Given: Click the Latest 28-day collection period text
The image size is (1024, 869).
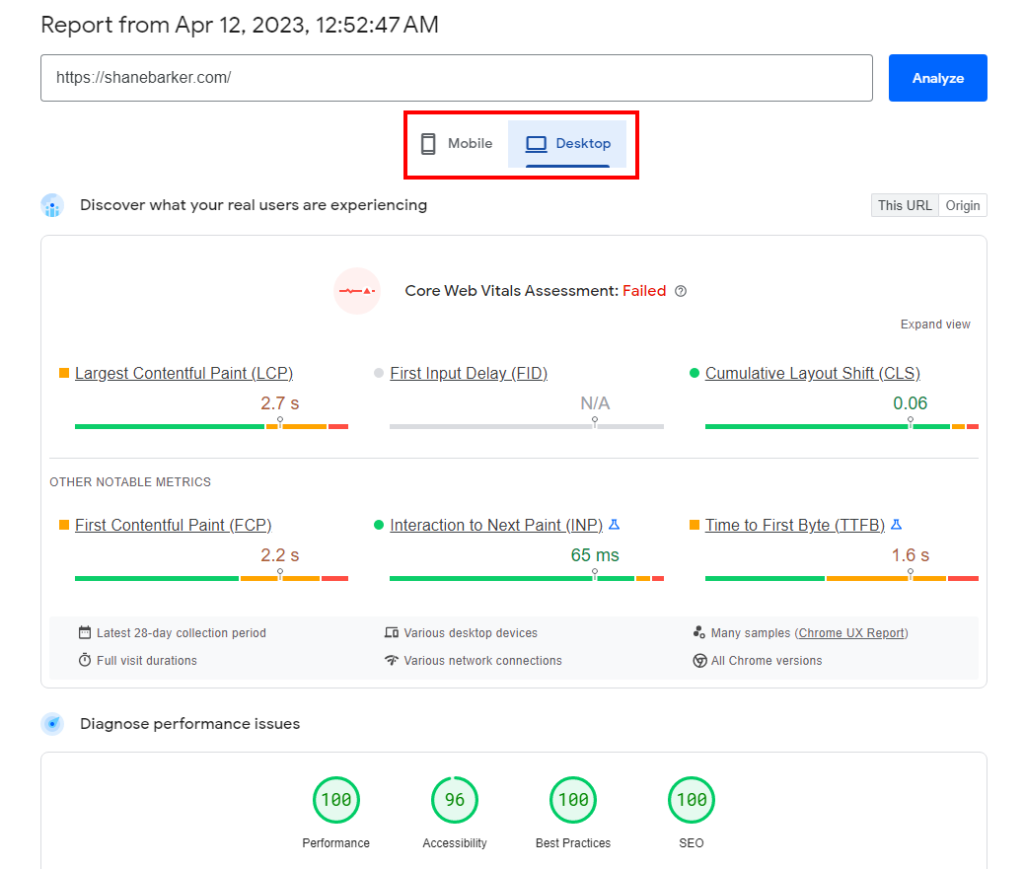Looking at the screenshot, I should point(182,633).
